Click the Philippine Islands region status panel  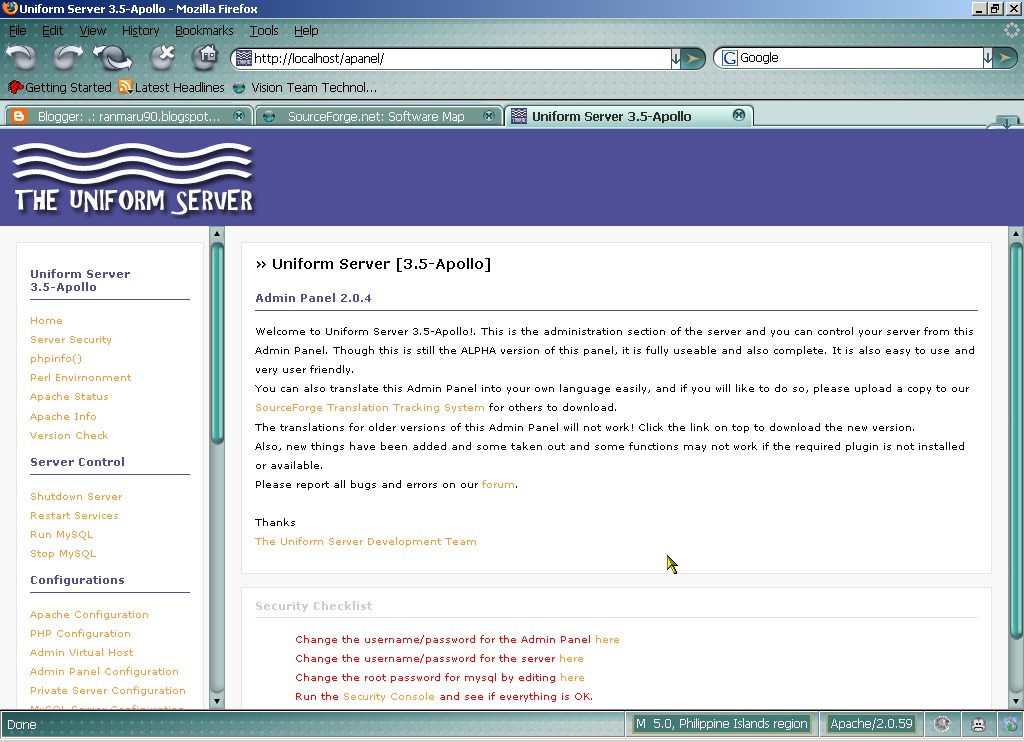[x=722, y=724]
